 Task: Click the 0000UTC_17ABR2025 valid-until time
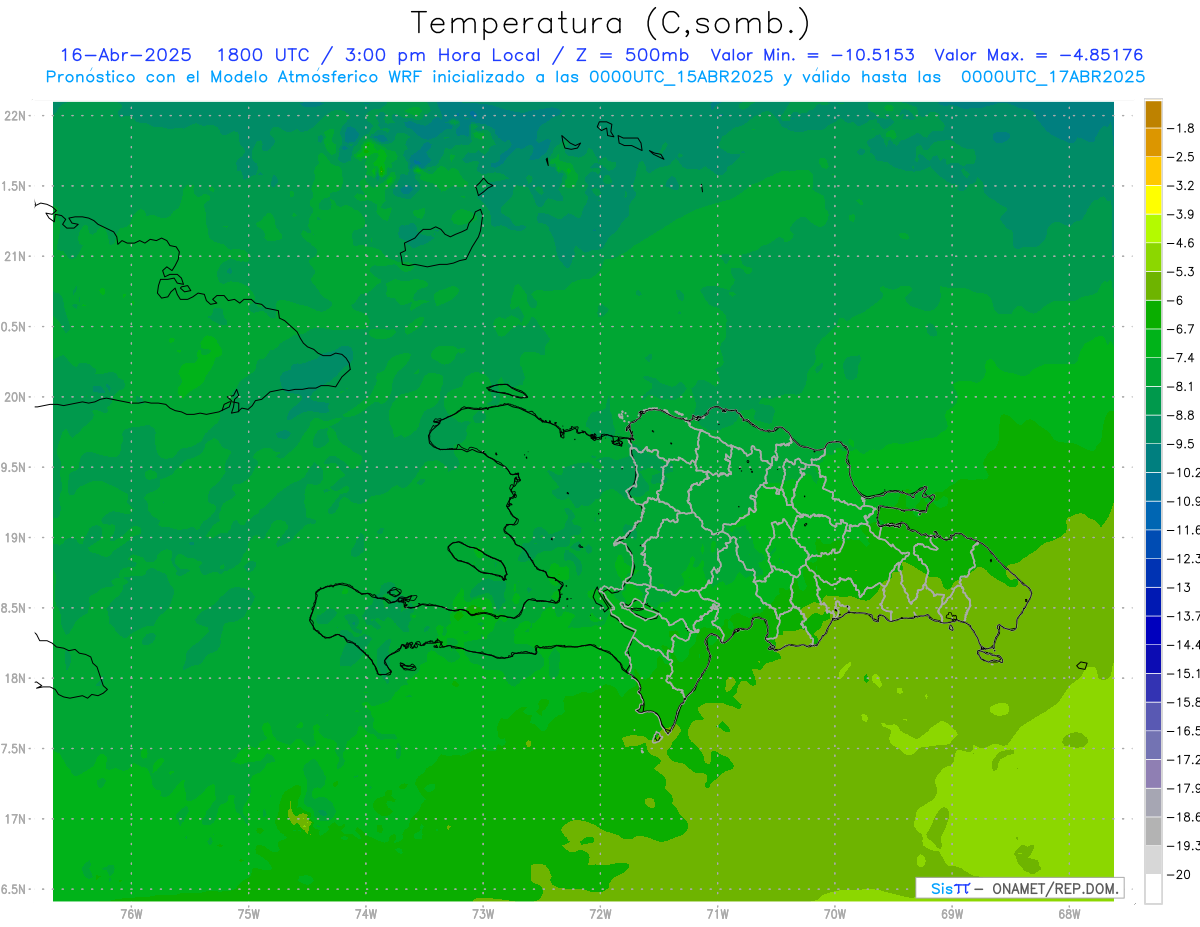[x=1052, y=77]
